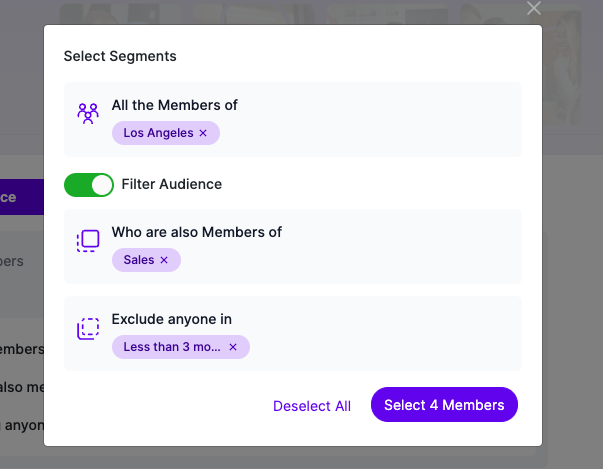Select the Less than 3 mo... chip label
Image resolution: width=603 pixels, height=469 pixels.
click(x=172, y=347)
